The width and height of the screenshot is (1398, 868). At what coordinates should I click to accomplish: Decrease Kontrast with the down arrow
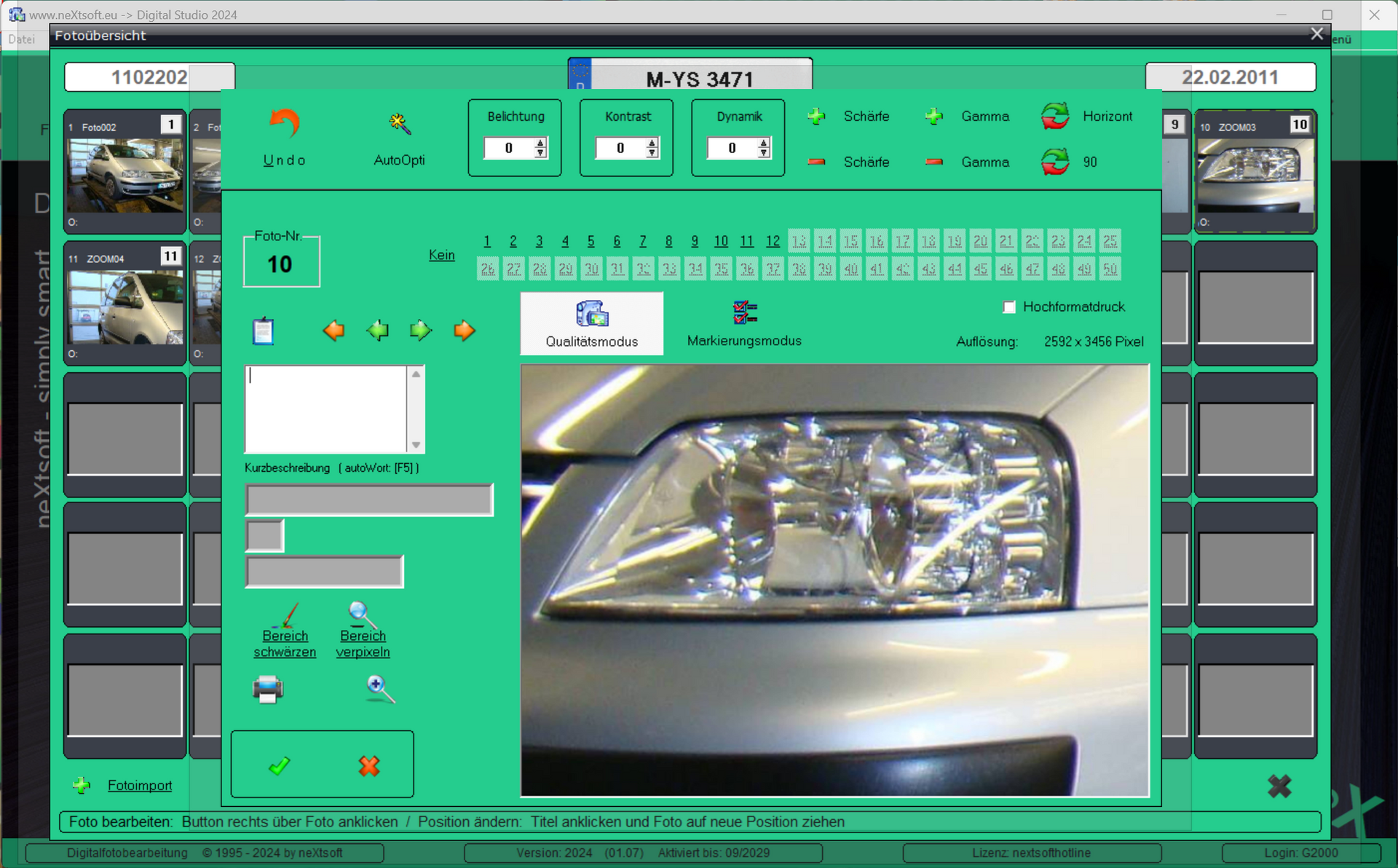652,153
